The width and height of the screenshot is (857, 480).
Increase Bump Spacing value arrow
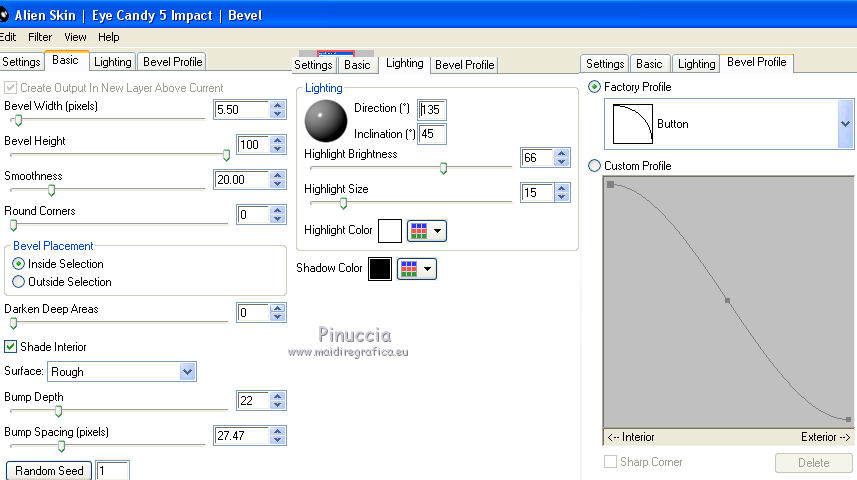pyautogui.click(x=278, y=431)
